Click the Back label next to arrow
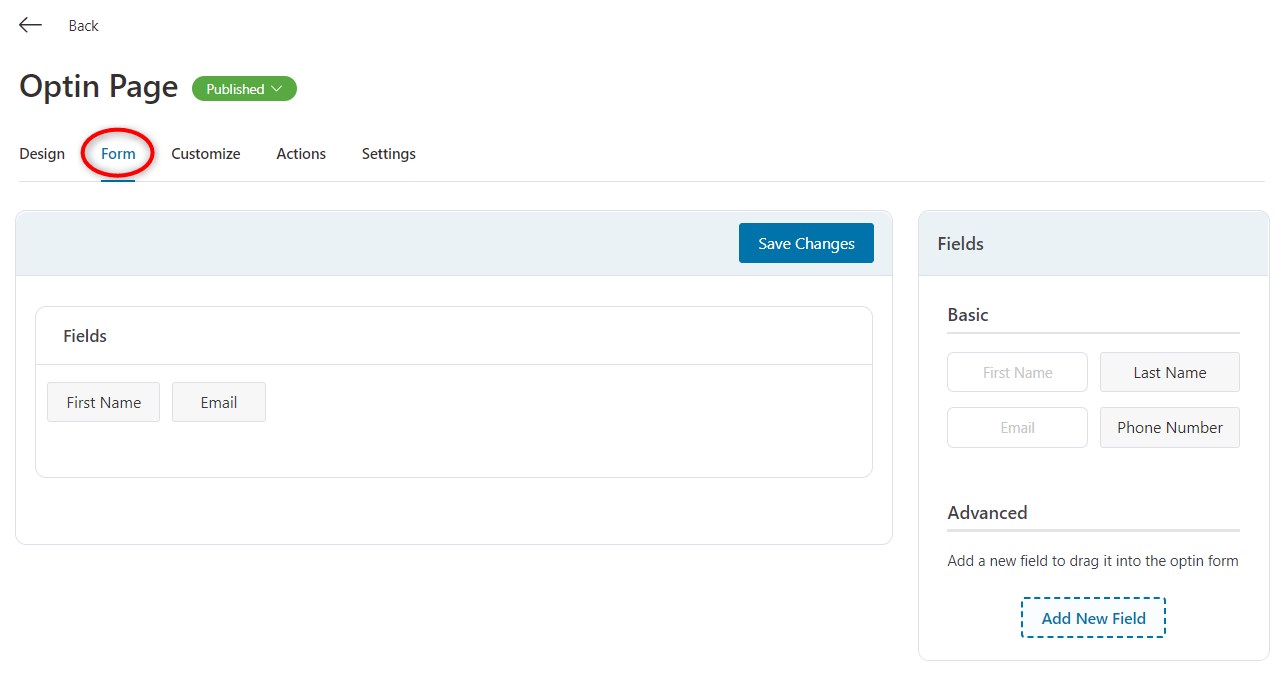 (x=83, y=25)
